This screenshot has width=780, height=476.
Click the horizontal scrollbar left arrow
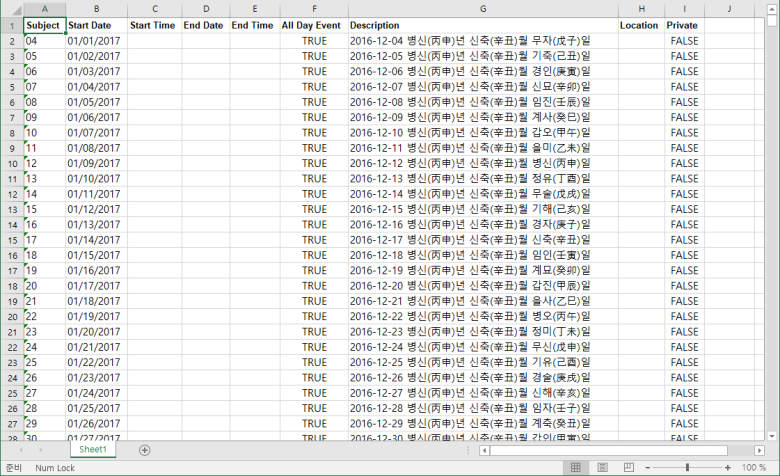(x=484, y=450)
